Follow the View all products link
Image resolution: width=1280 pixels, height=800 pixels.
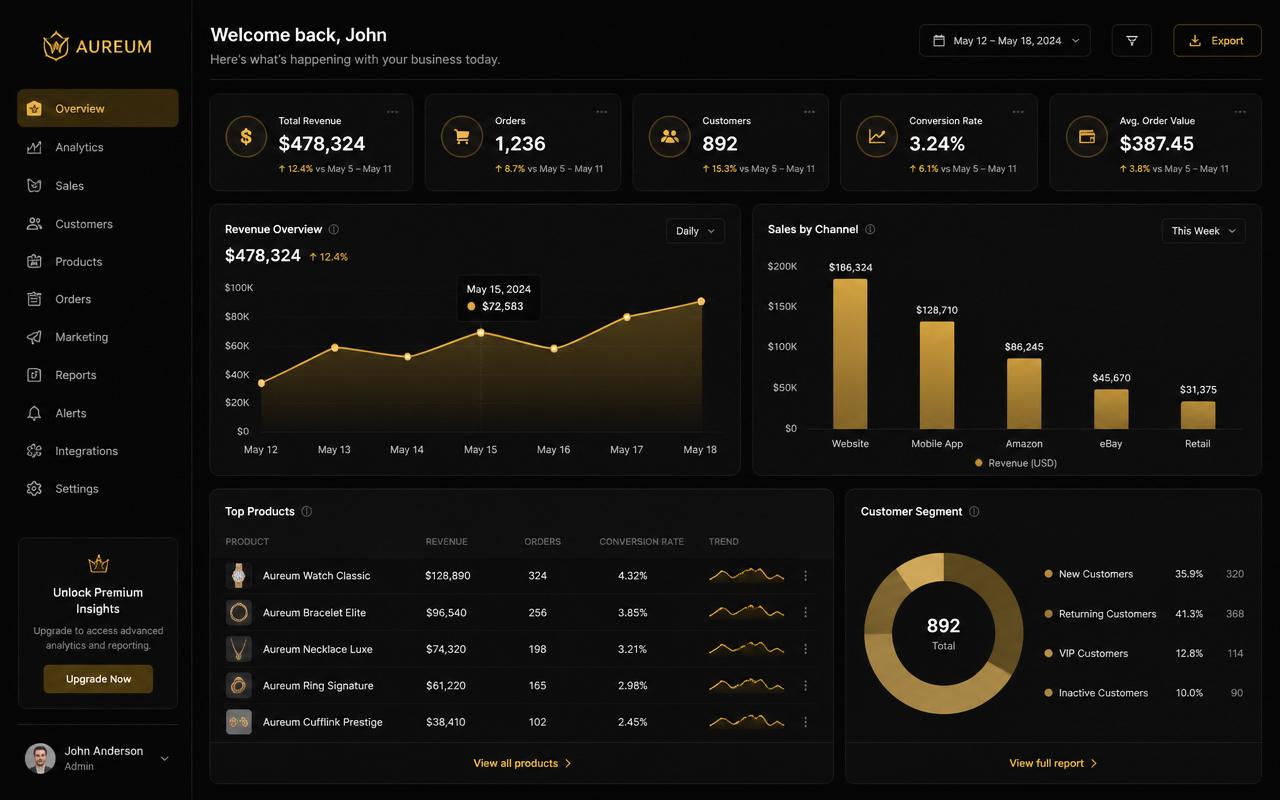coord(522,763)
